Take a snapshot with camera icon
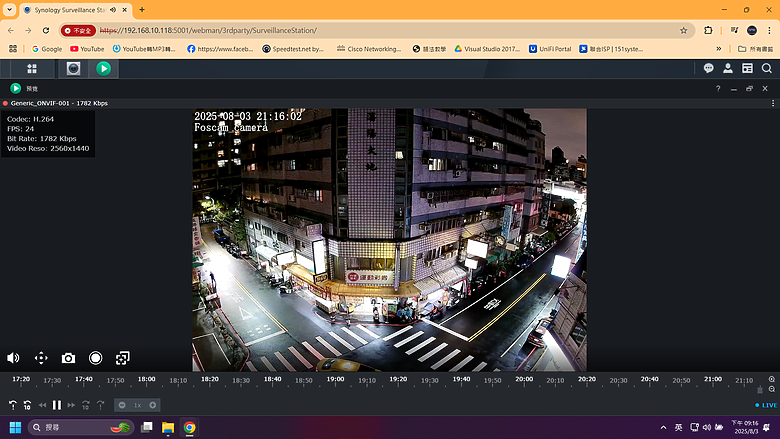The image size is (780, 439). [x=68, y=358]
